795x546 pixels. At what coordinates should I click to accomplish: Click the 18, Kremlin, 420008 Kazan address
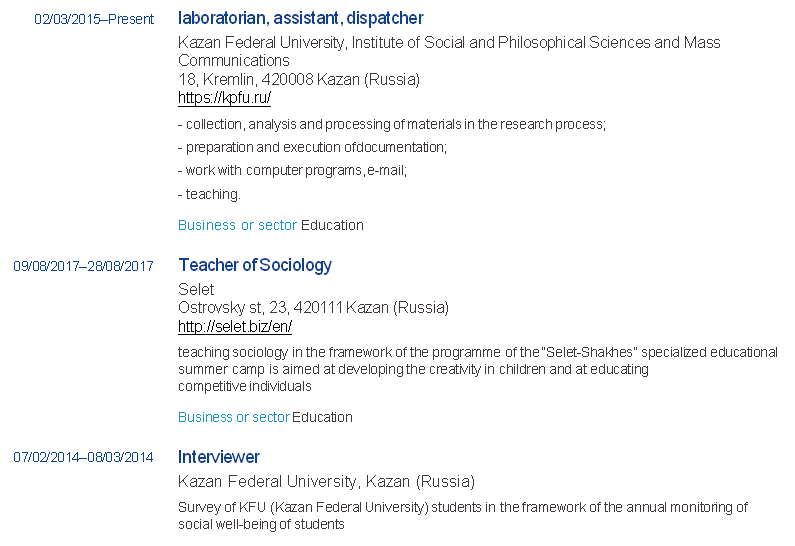298,79
